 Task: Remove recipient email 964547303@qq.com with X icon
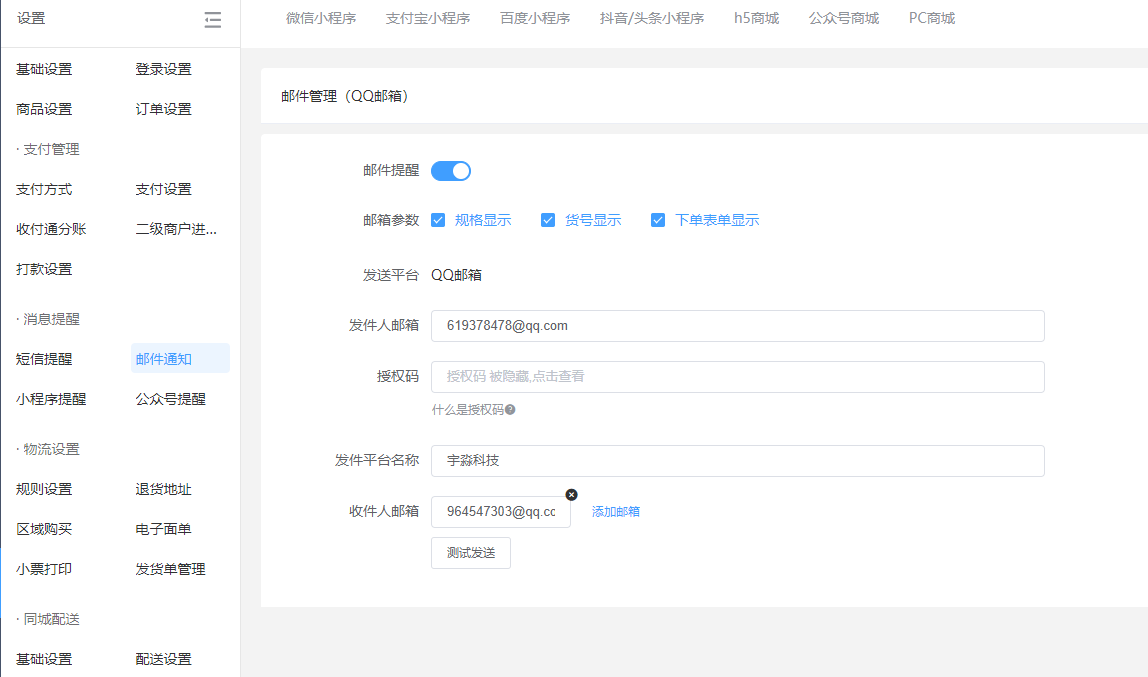(571, 495)
